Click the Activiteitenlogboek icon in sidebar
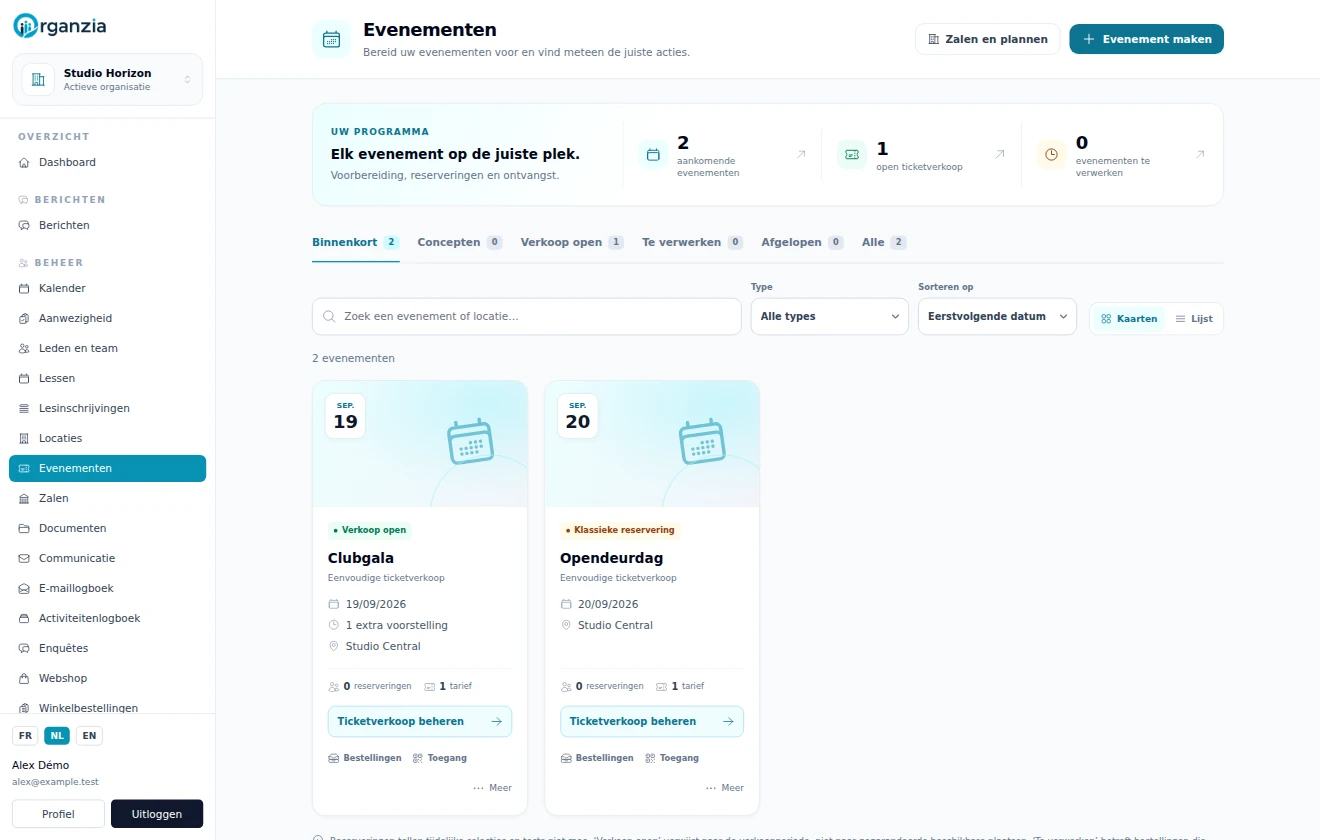Viewport: 1320px width, 840px height. coord(25,618)
